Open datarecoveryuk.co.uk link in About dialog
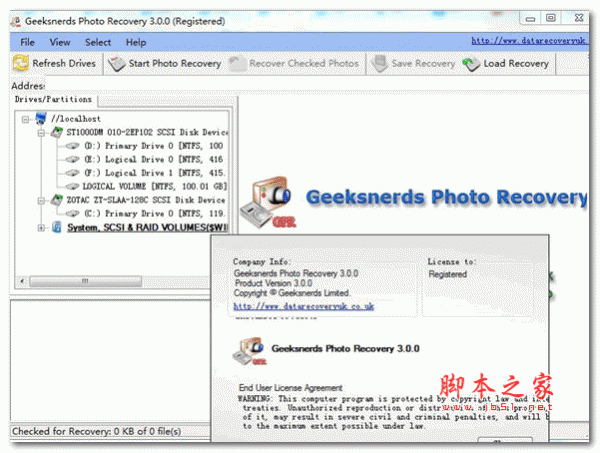The image size is (600, 453). 304,306
